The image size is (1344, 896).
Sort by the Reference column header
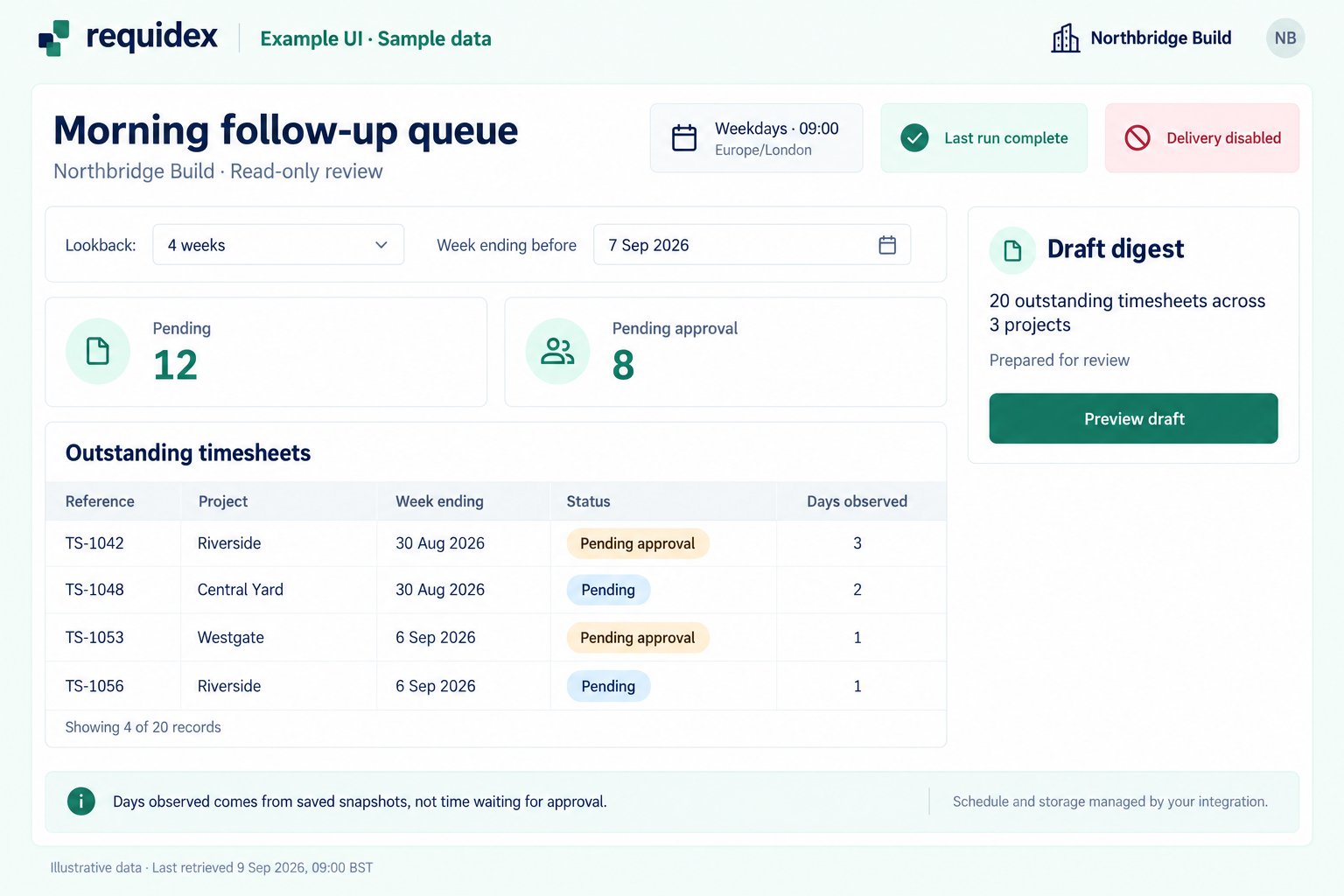pos(100,501)
